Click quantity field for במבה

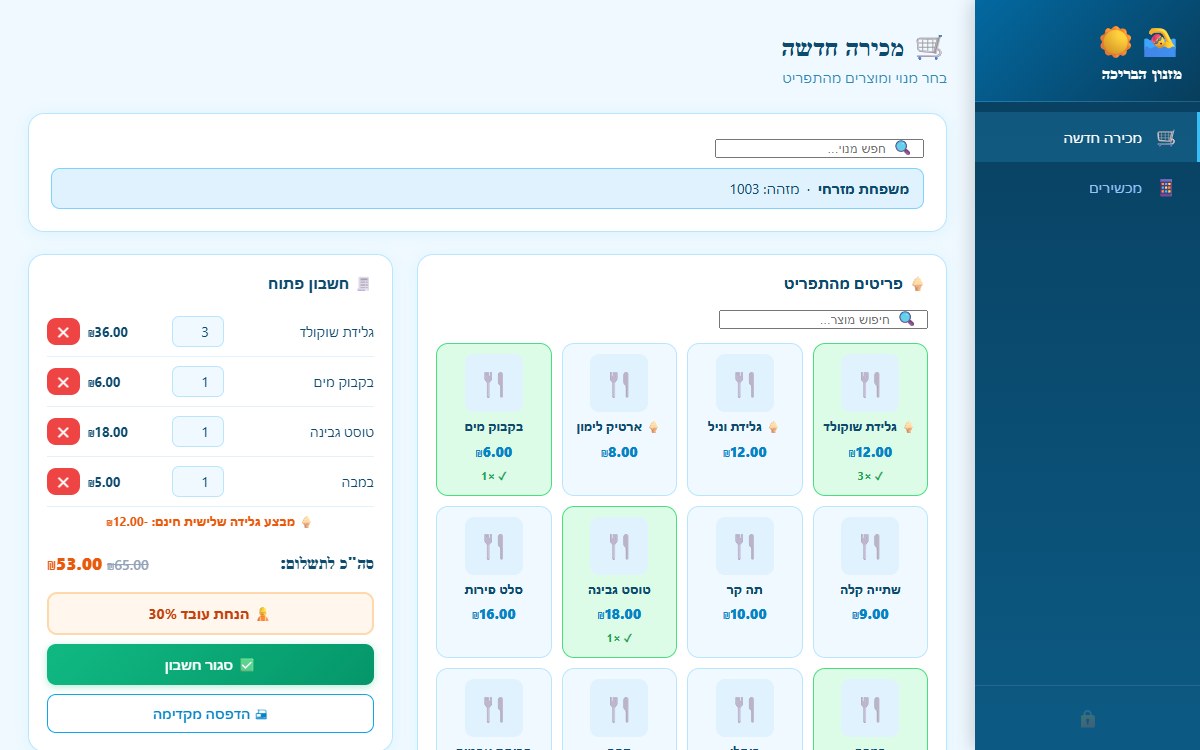(198, 482)
